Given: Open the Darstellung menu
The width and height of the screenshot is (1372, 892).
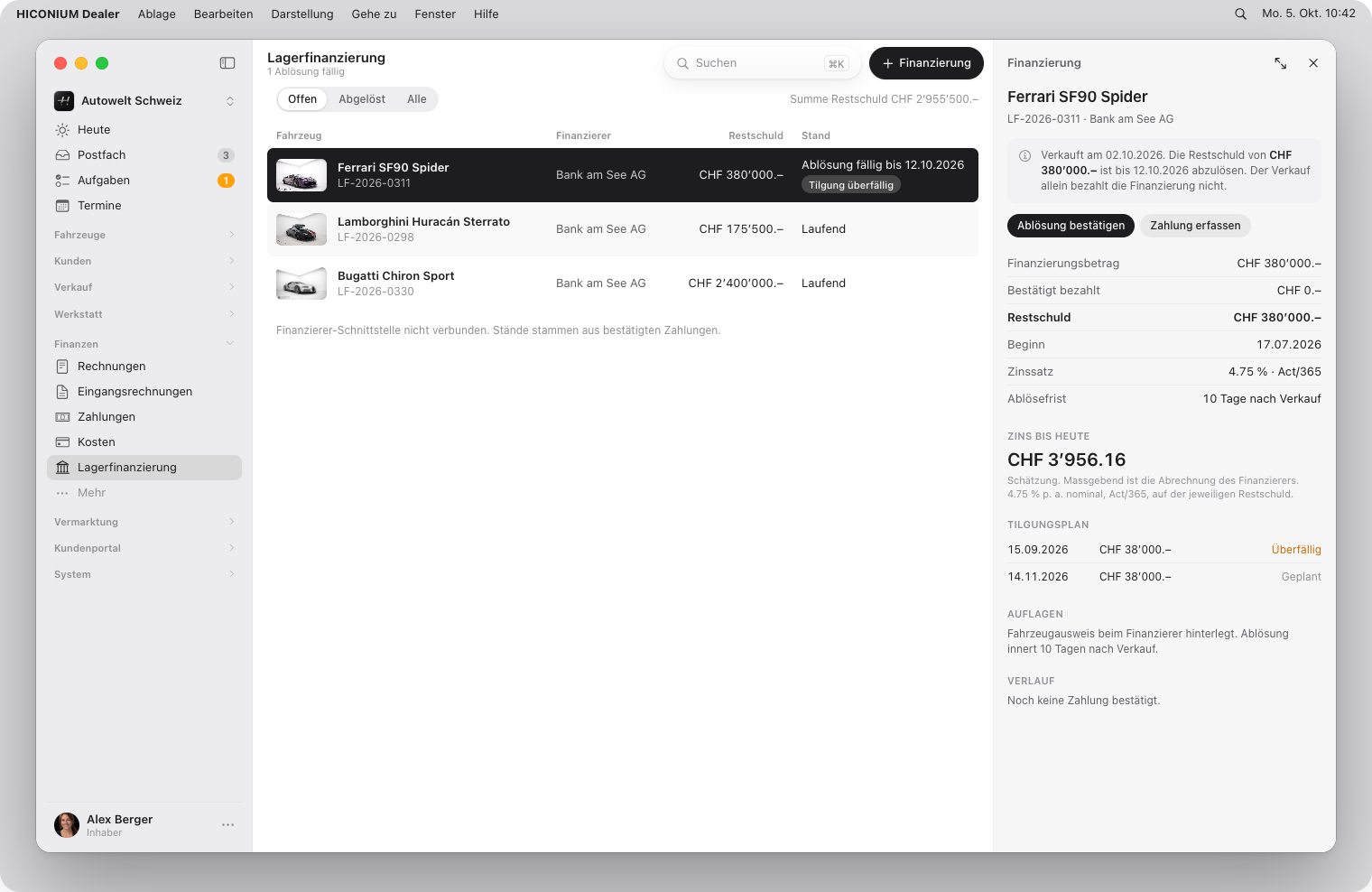Looking at the screenshot, I should tap(302, 14).
